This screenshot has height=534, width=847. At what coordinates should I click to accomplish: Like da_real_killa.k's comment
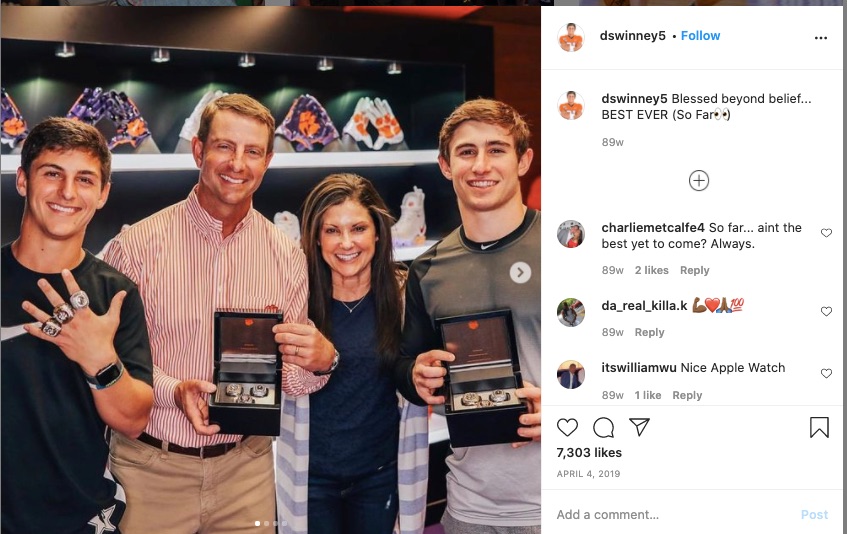click(x=826, y=311)
